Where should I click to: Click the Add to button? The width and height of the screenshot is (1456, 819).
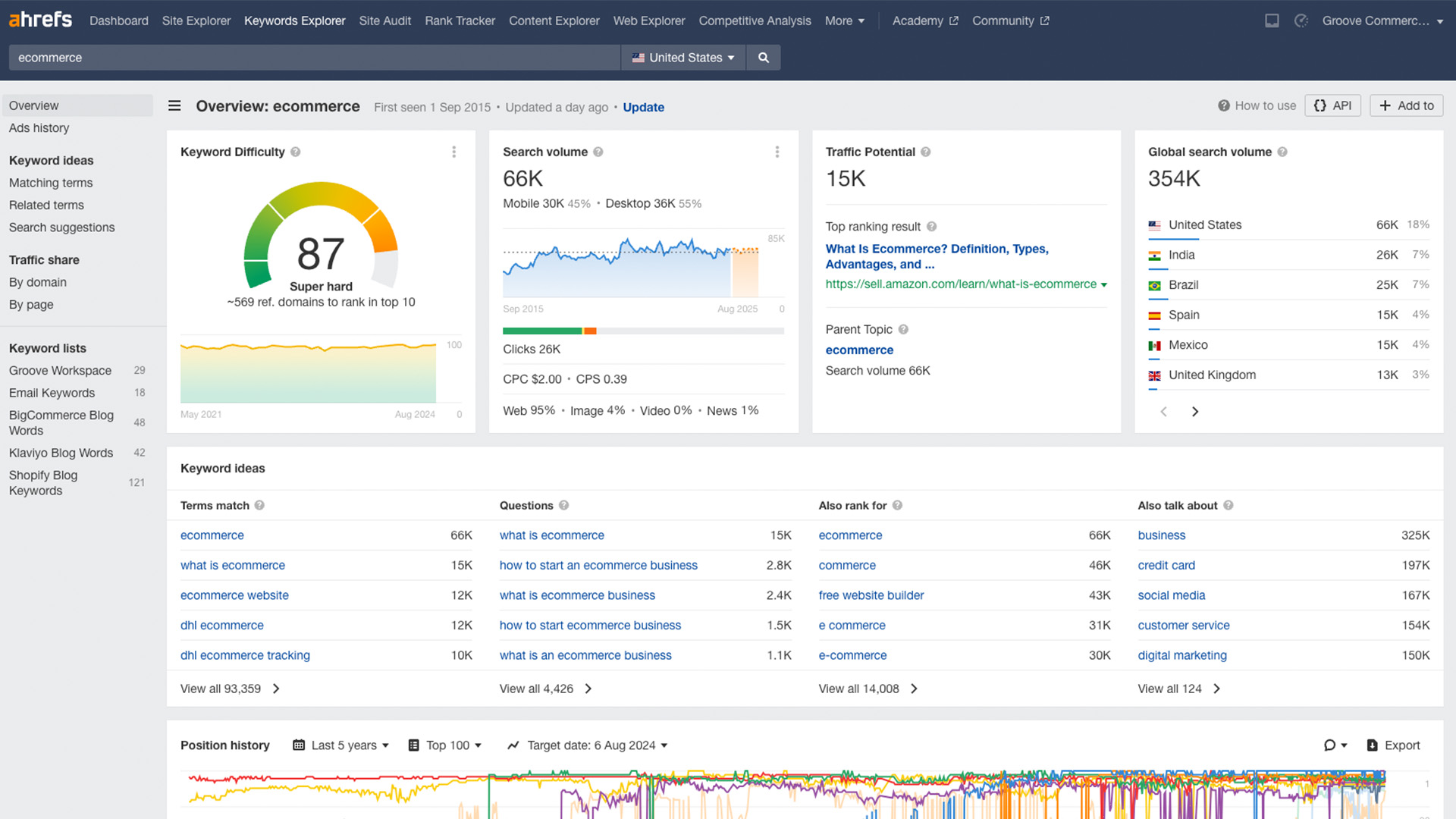1406,105
